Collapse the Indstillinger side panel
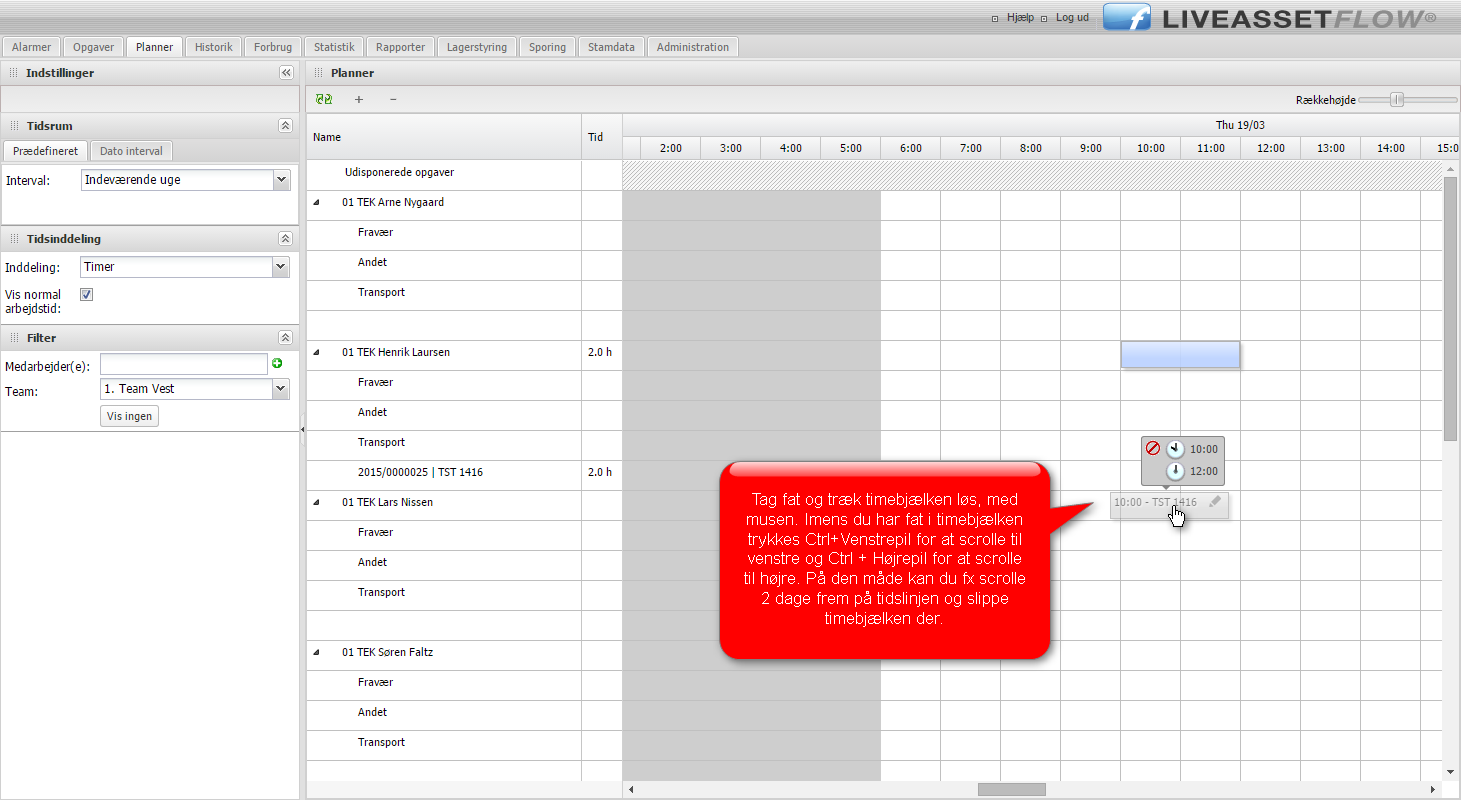 [x=286, y=73]
